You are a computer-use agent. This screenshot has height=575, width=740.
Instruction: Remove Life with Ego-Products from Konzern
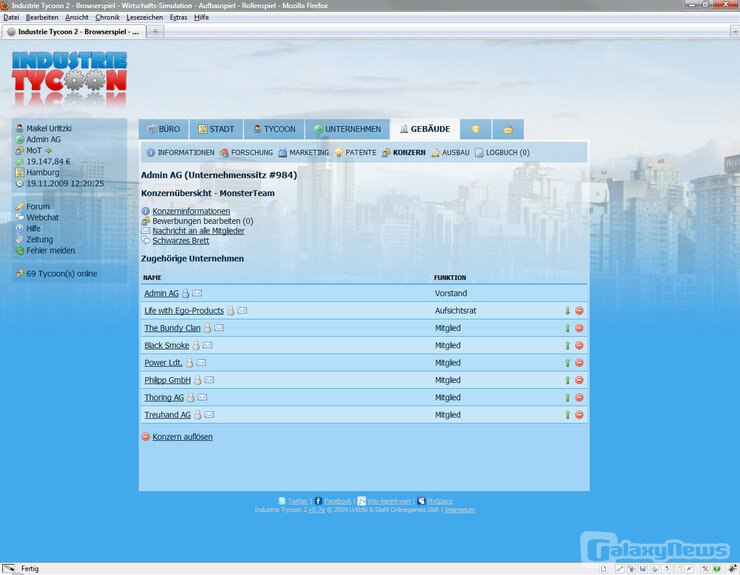(x=580, y=311)
